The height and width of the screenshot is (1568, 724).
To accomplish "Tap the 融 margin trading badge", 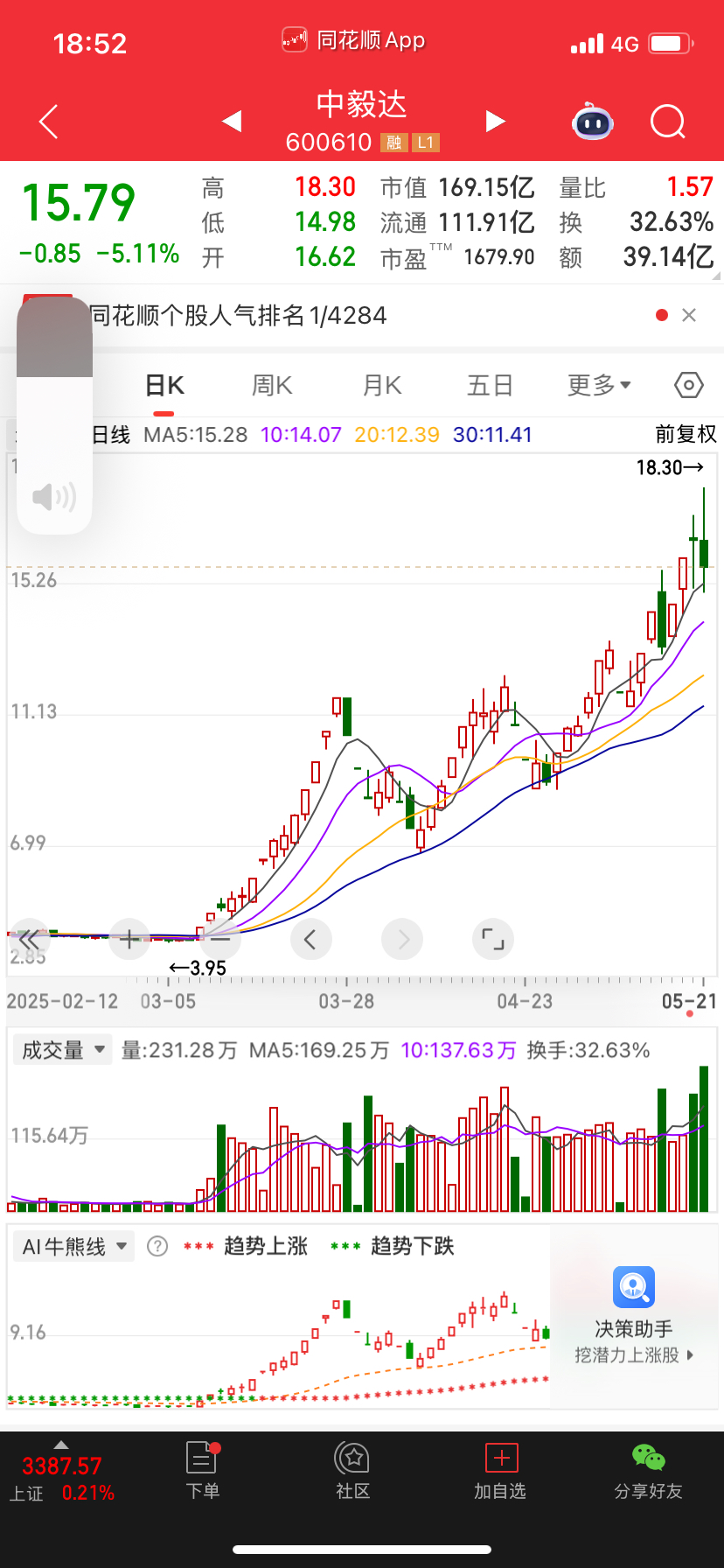I will coord(393,143).
